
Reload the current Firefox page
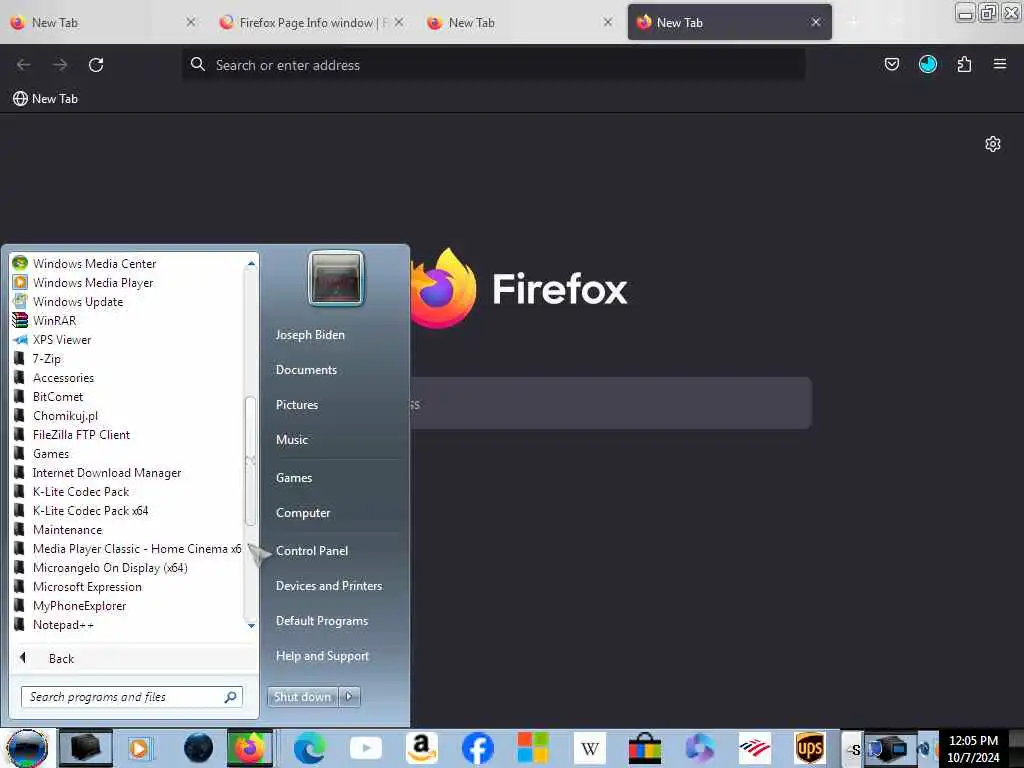[96, 65]
